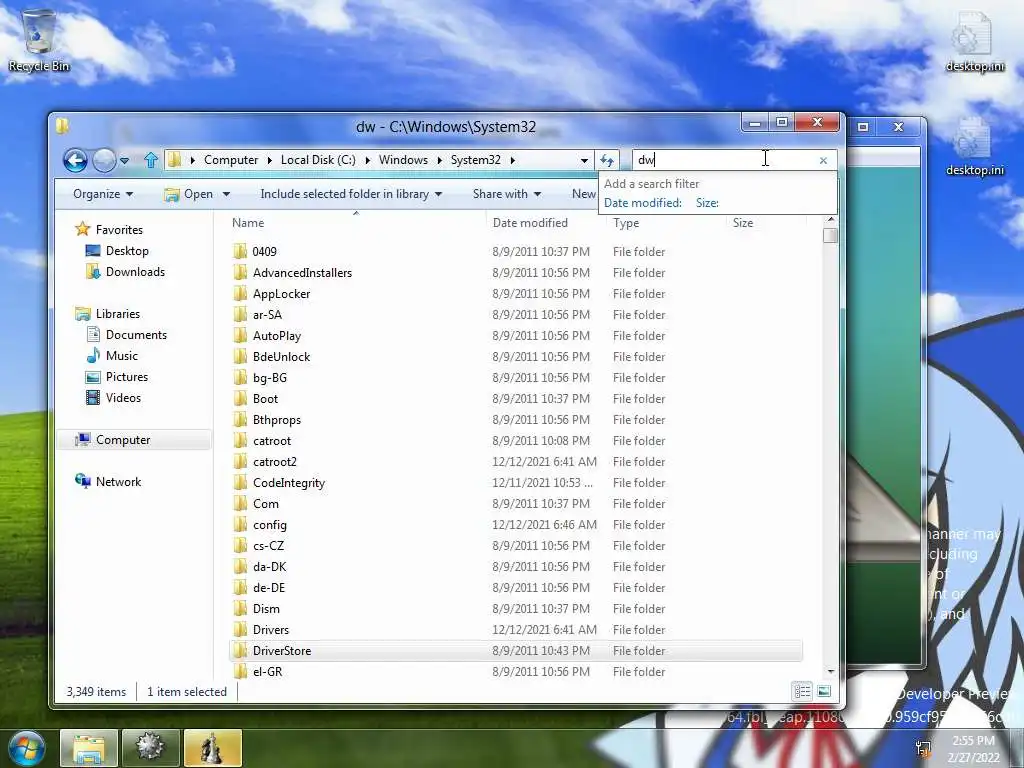The width and height of the screenshot is (1024, 768).
Task: Open Include selected folder in library menu
Action: pyautogui.click(x=351, y=194)
